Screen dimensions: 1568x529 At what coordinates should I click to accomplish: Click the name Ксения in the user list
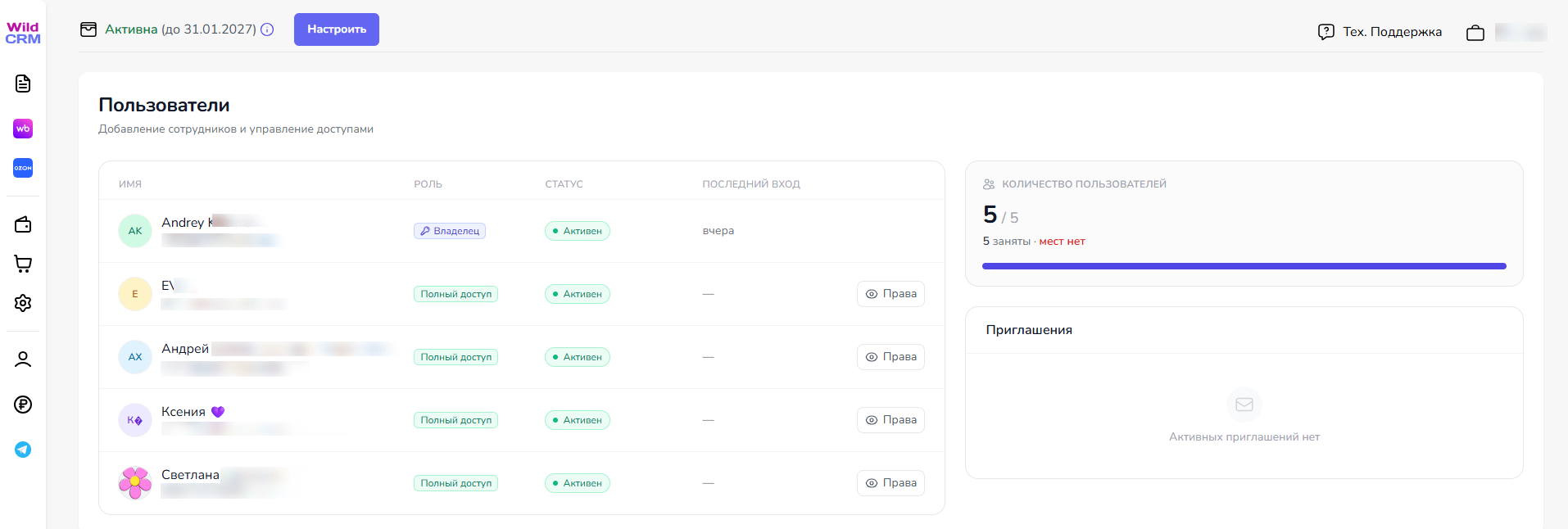click(184, 412)
